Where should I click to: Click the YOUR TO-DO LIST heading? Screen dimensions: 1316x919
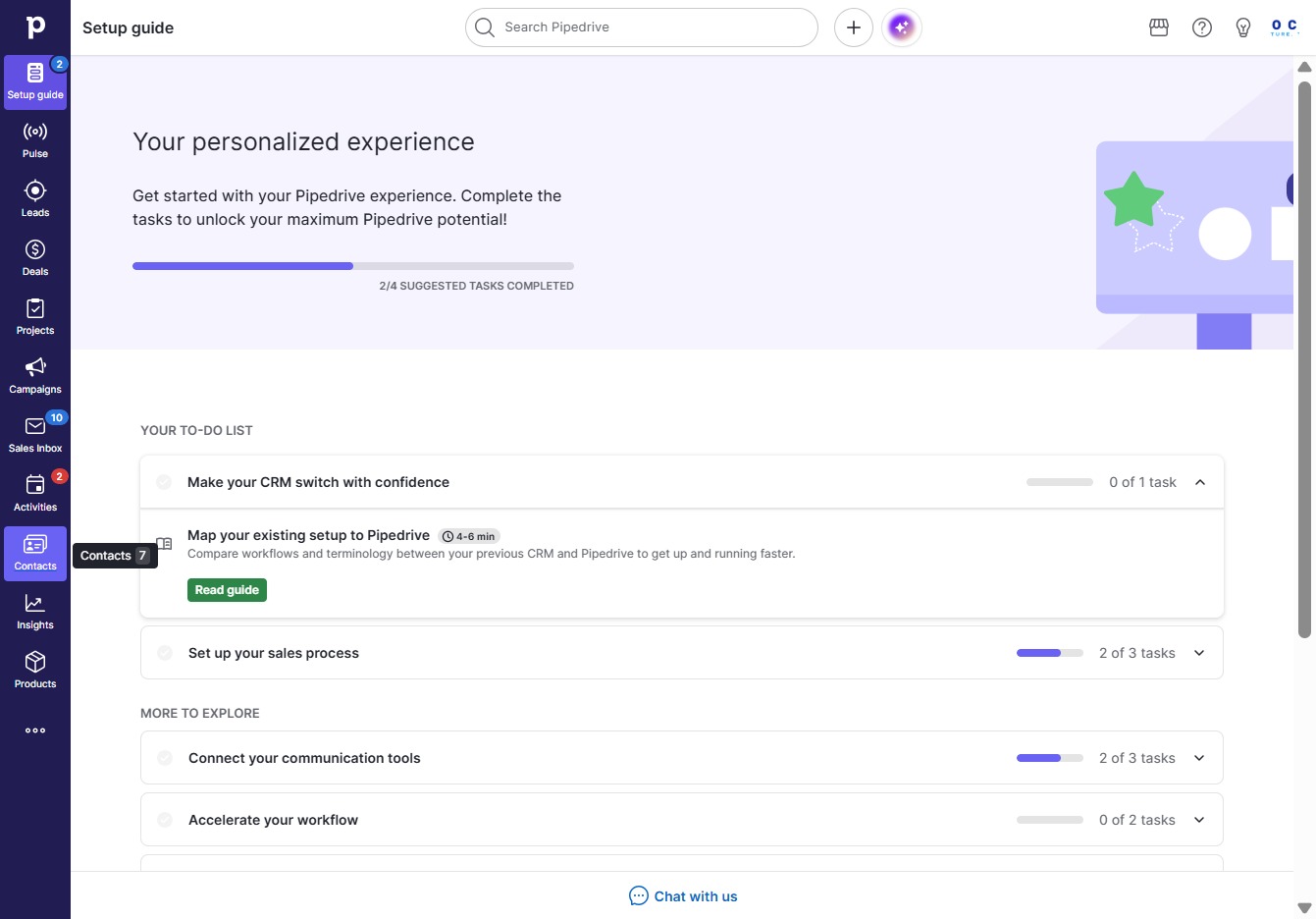click(x=196, y=430)
